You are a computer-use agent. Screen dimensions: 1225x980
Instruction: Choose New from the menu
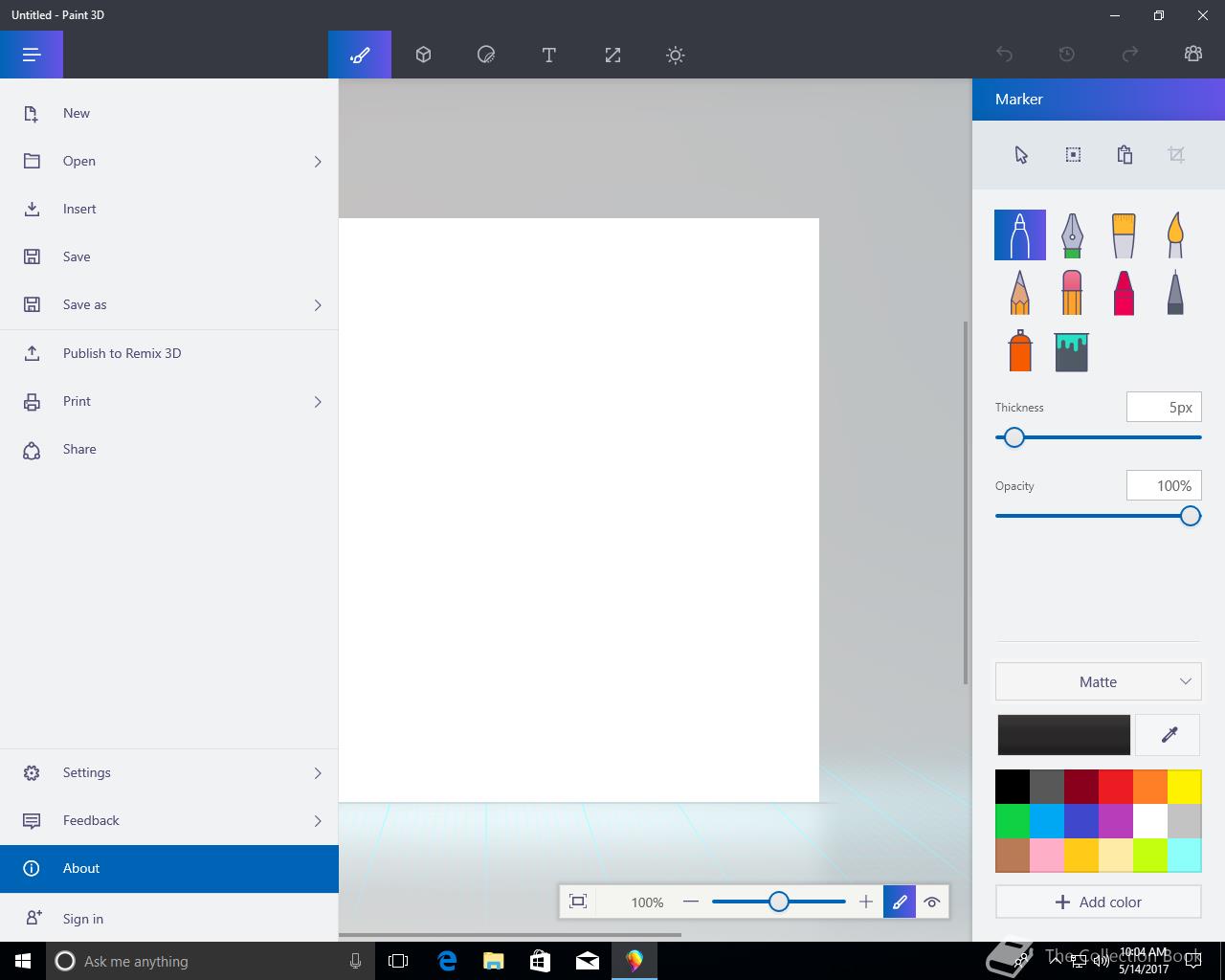[x=169, y=113]
